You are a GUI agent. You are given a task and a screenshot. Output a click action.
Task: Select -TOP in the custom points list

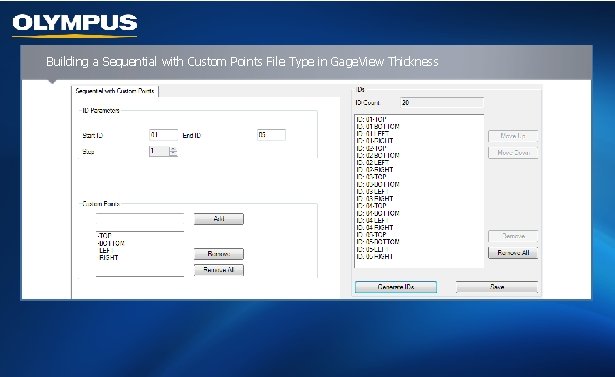click(x=105, y=236)
